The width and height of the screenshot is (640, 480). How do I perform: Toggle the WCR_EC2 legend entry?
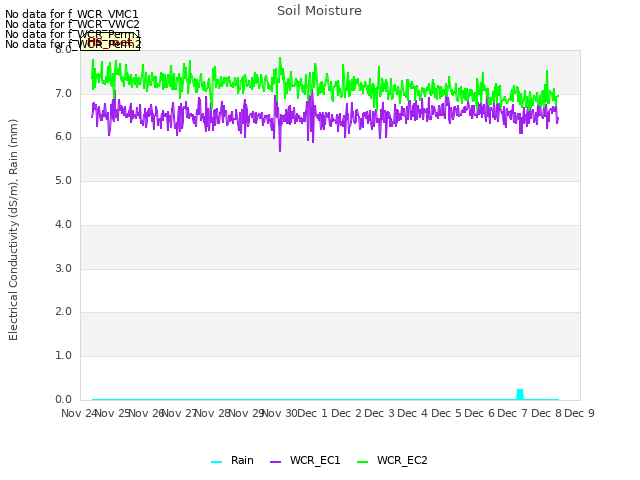pyautogui.click(x=392, y=460)
